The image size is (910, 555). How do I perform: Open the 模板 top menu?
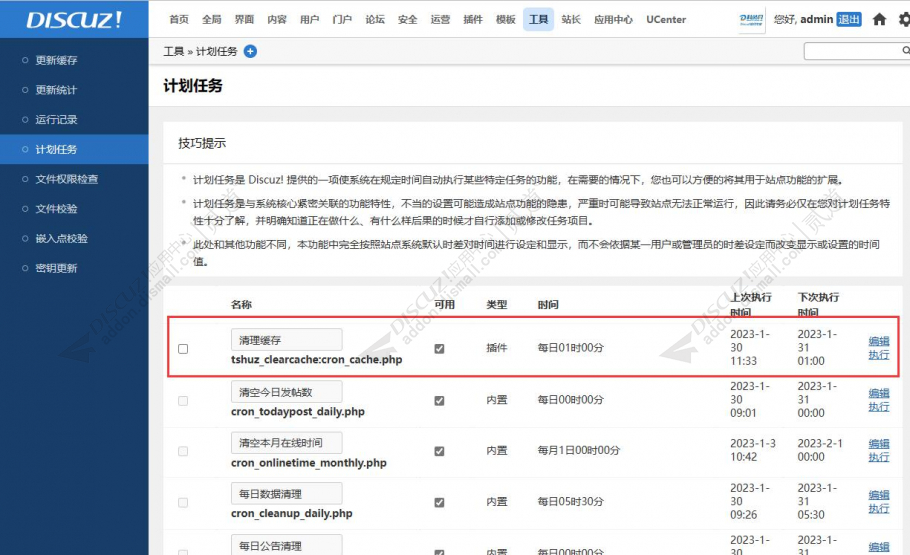505,19
